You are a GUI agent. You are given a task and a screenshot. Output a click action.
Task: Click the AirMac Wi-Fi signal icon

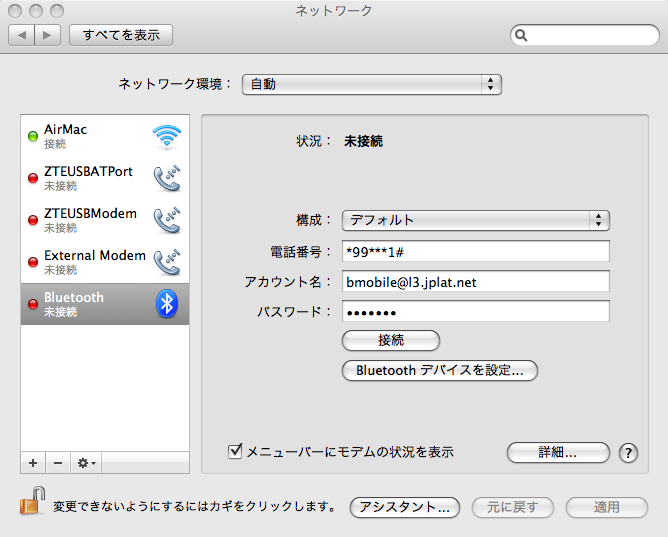coord(167,136)
